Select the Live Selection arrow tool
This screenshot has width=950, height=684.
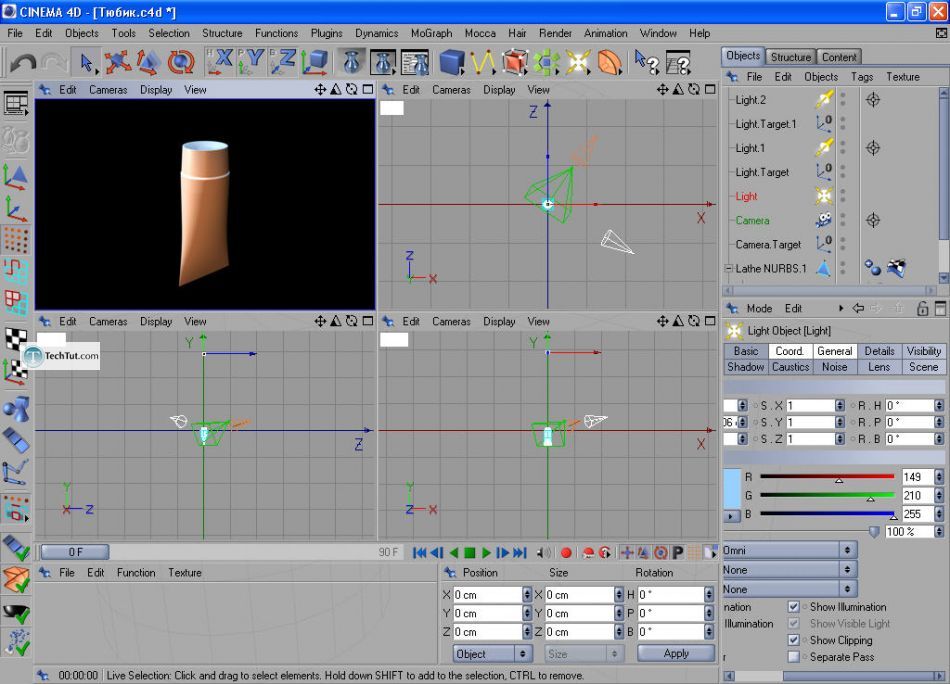coord(86,62)
